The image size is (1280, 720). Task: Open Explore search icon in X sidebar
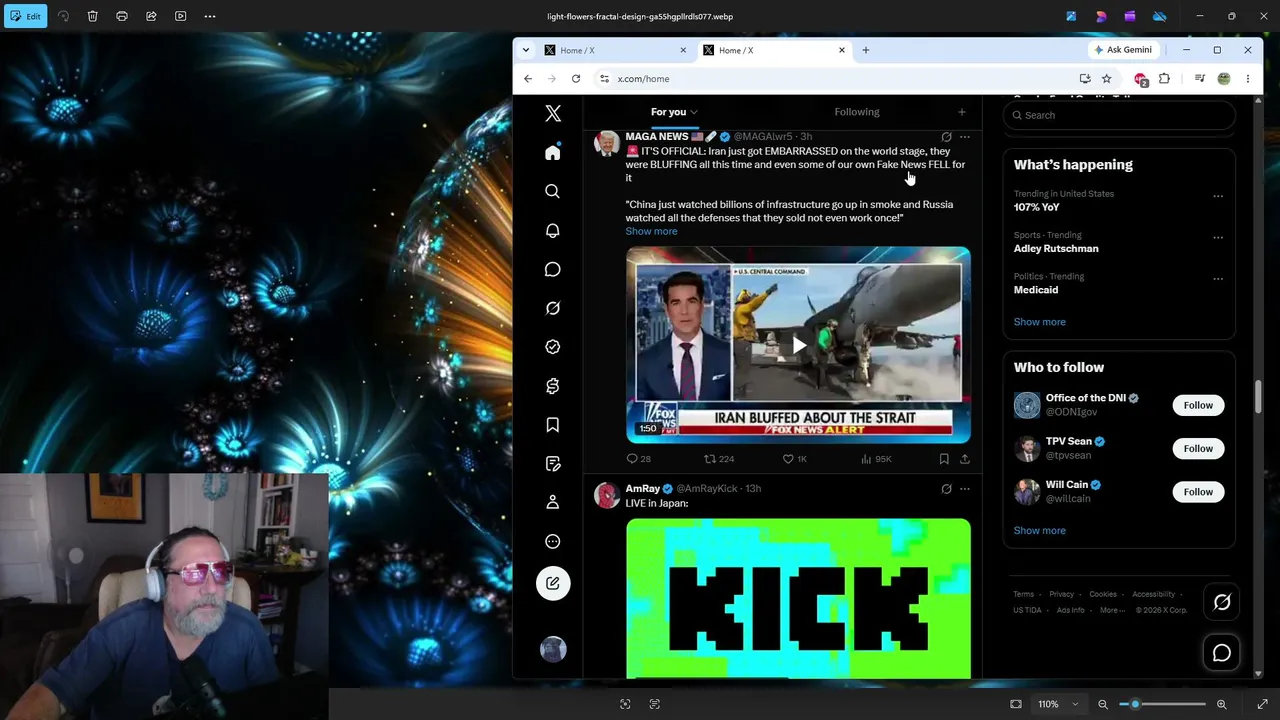(553, 191)
